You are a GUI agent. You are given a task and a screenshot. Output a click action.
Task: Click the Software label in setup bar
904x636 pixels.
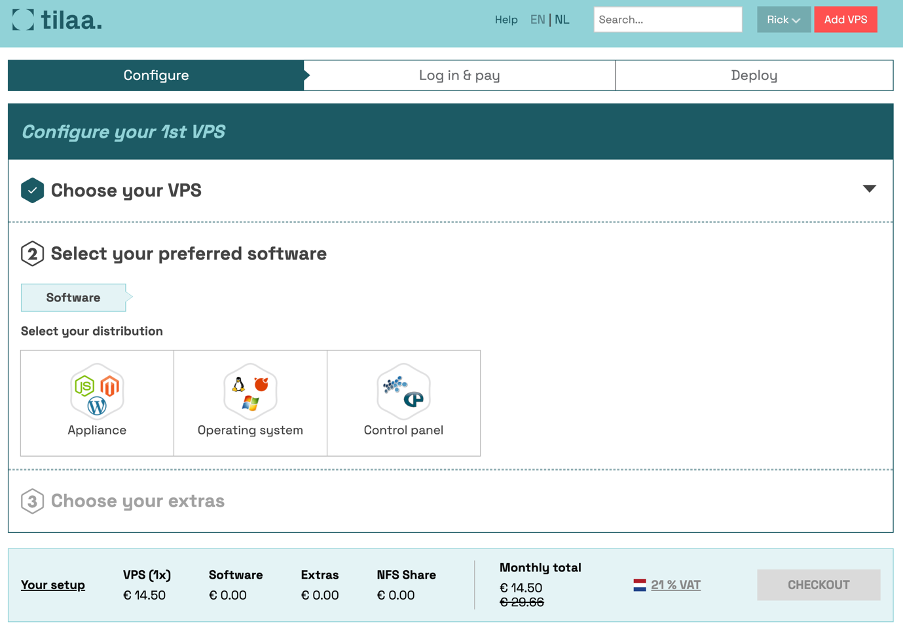tap(236, 575)
